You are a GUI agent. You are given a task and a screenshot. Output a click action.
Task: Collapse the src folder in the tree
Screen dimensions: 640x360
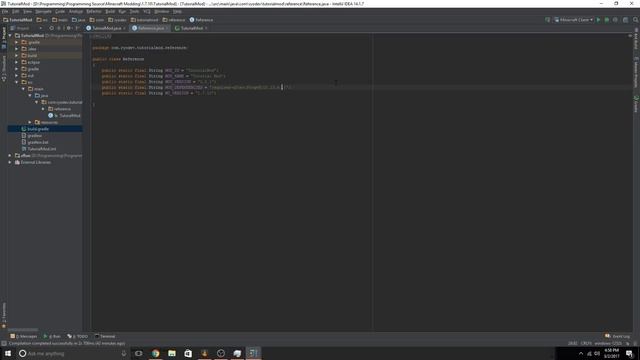[17, 82]
